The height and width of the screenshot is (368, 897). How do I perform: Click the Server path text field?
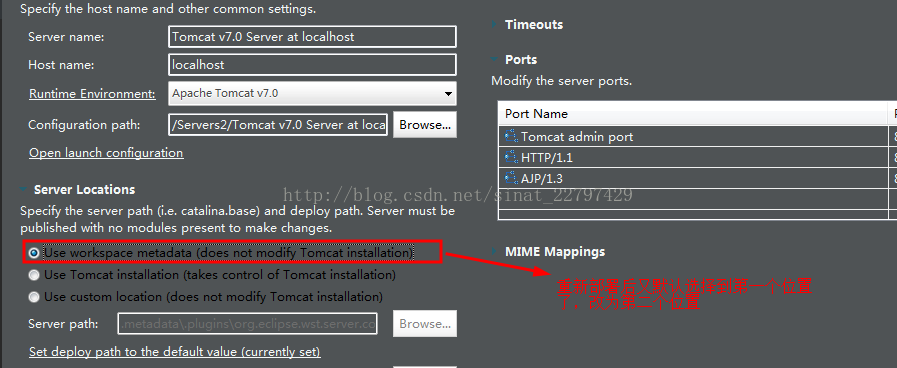pos(247,324)
